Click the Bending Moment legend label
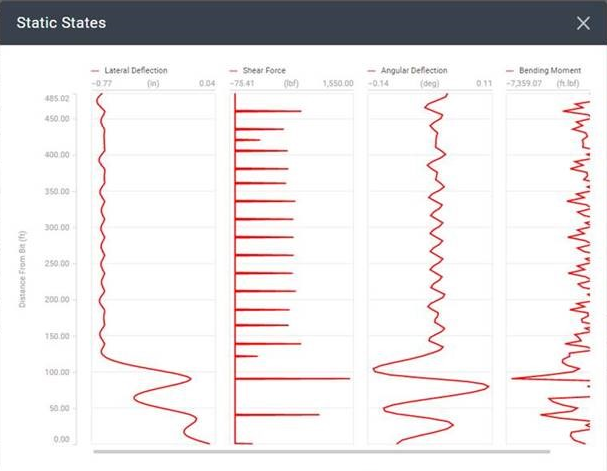The height and width of the screenshot is (471, 607). pos(550,71)
